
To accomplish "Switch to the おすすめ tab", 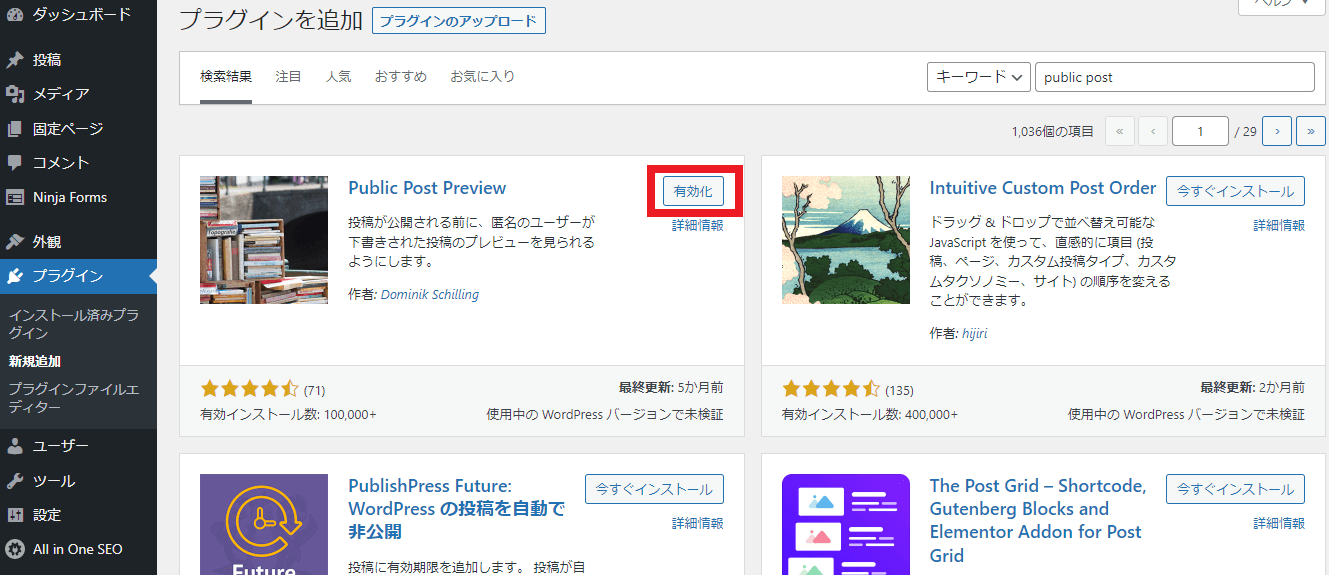I will (400, 77).
